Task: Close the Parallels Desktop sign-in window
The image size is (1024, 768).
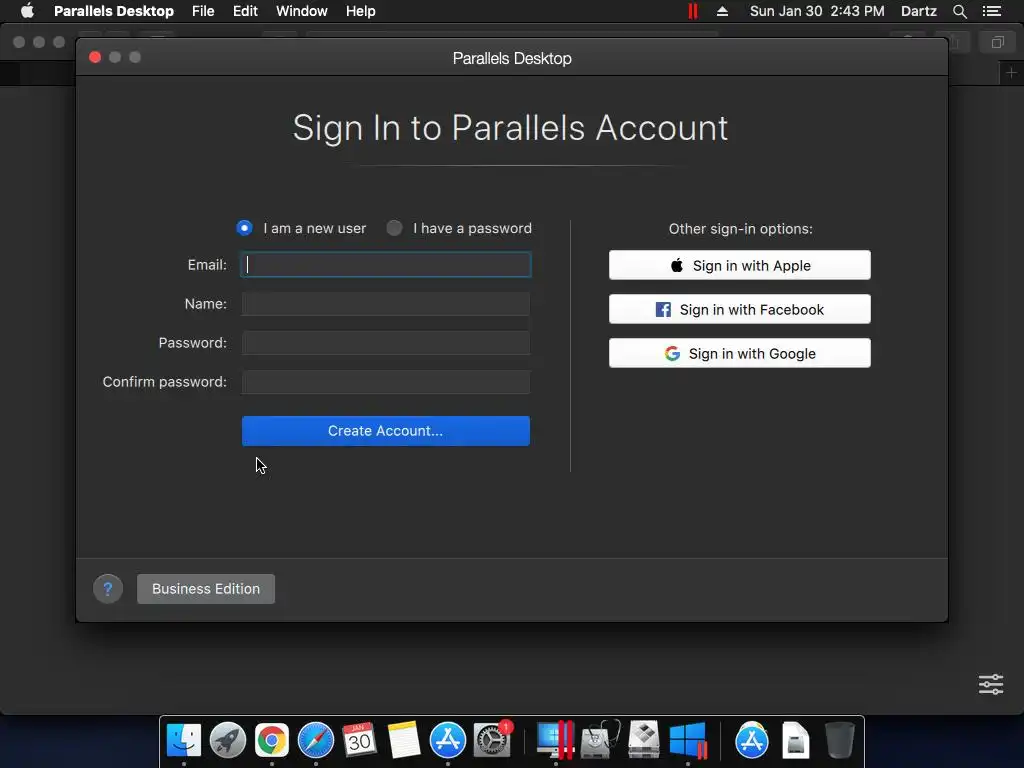Action: point(95,57)
